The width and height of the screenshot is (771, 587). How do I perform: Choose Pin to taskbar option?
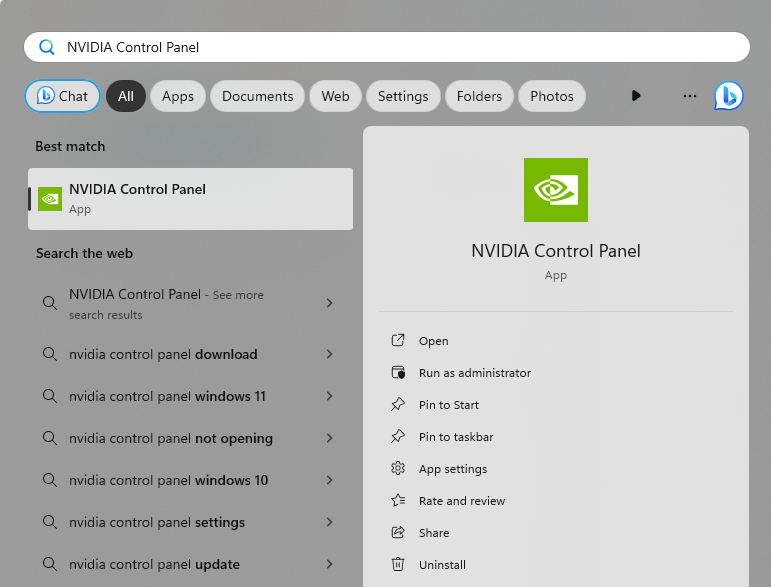coord(456,437)
